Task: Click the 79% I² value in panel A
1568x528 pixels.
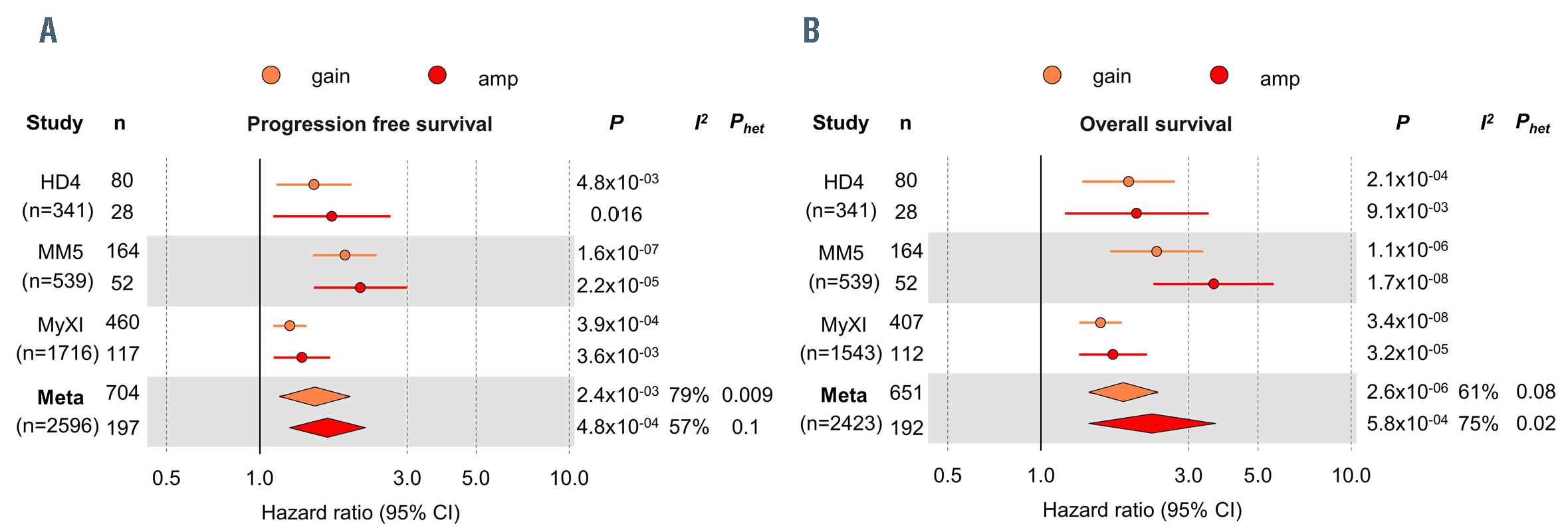Action: point(689,395)
